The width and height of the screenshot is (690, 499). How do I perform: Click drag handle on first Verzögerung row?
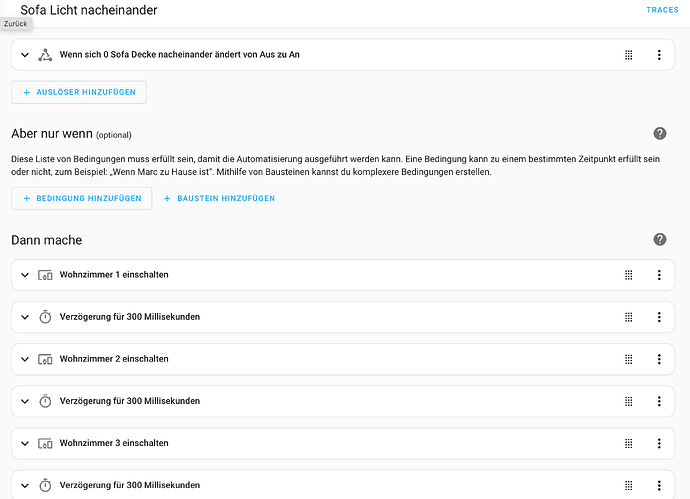pyautogui.click(x=629, y=317)
